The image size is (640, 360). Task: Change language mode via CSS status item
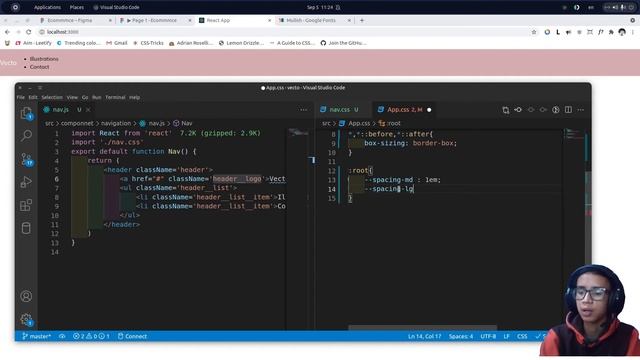[522, 336]
